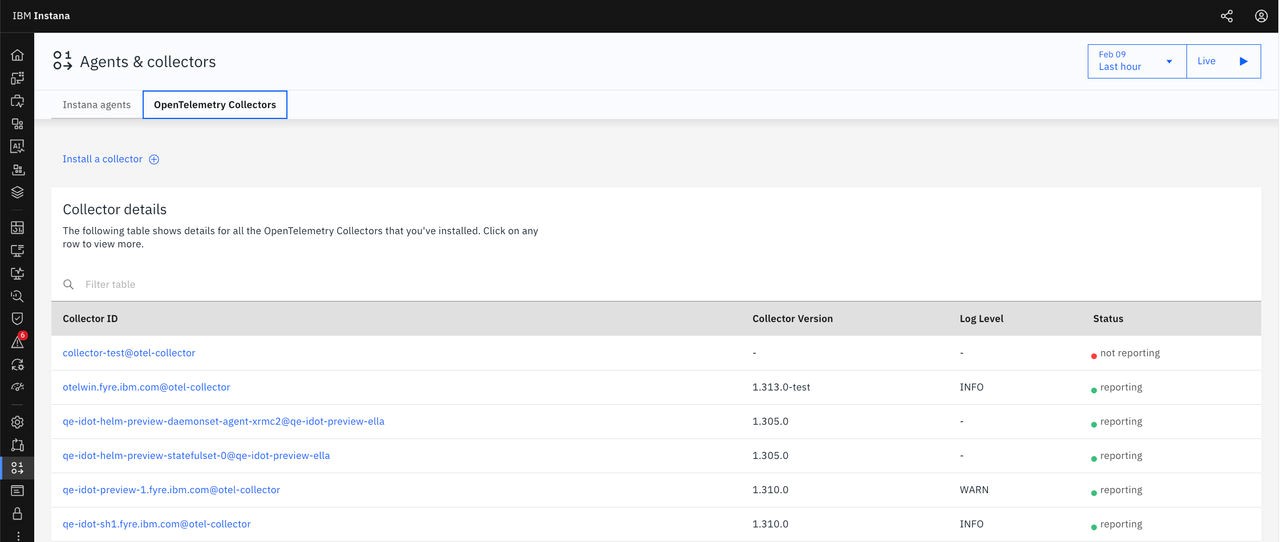This screenshot has width=1280, height=542.
Task: Select the highlighted Agents & collectors sidebar icon
Action: [17, 467]
